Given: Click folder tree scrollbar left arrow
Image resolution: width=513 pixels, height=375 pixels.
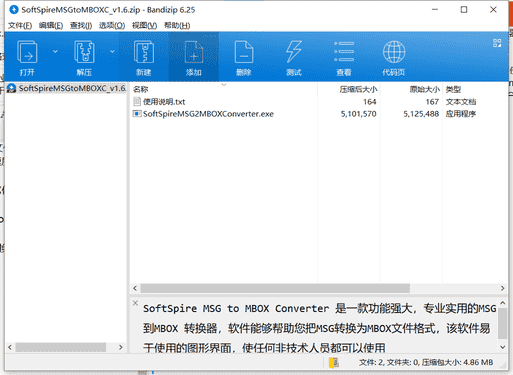Looking at the screenshot, I should tap(10, 347).
